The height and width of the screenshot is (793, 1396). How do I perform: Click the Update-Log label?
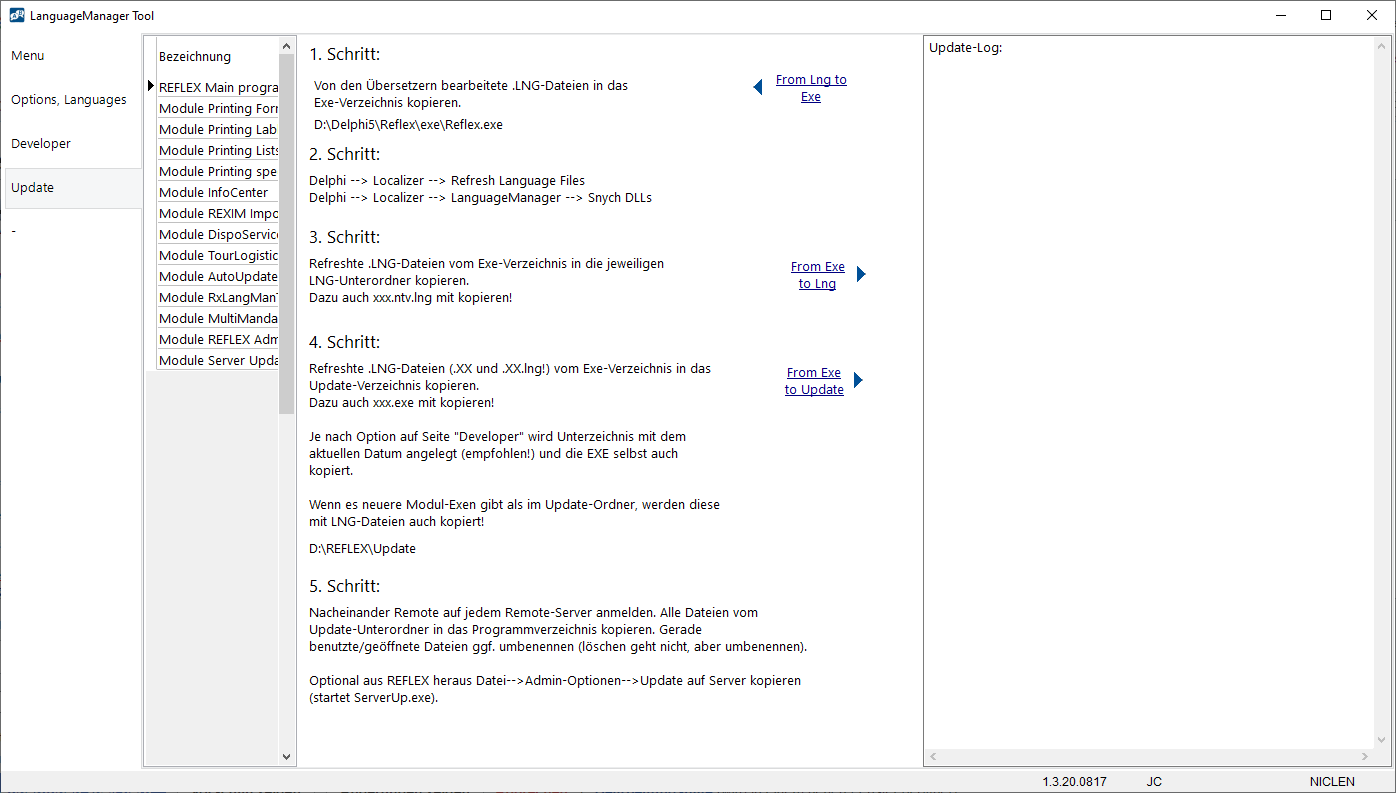[965, 48]
